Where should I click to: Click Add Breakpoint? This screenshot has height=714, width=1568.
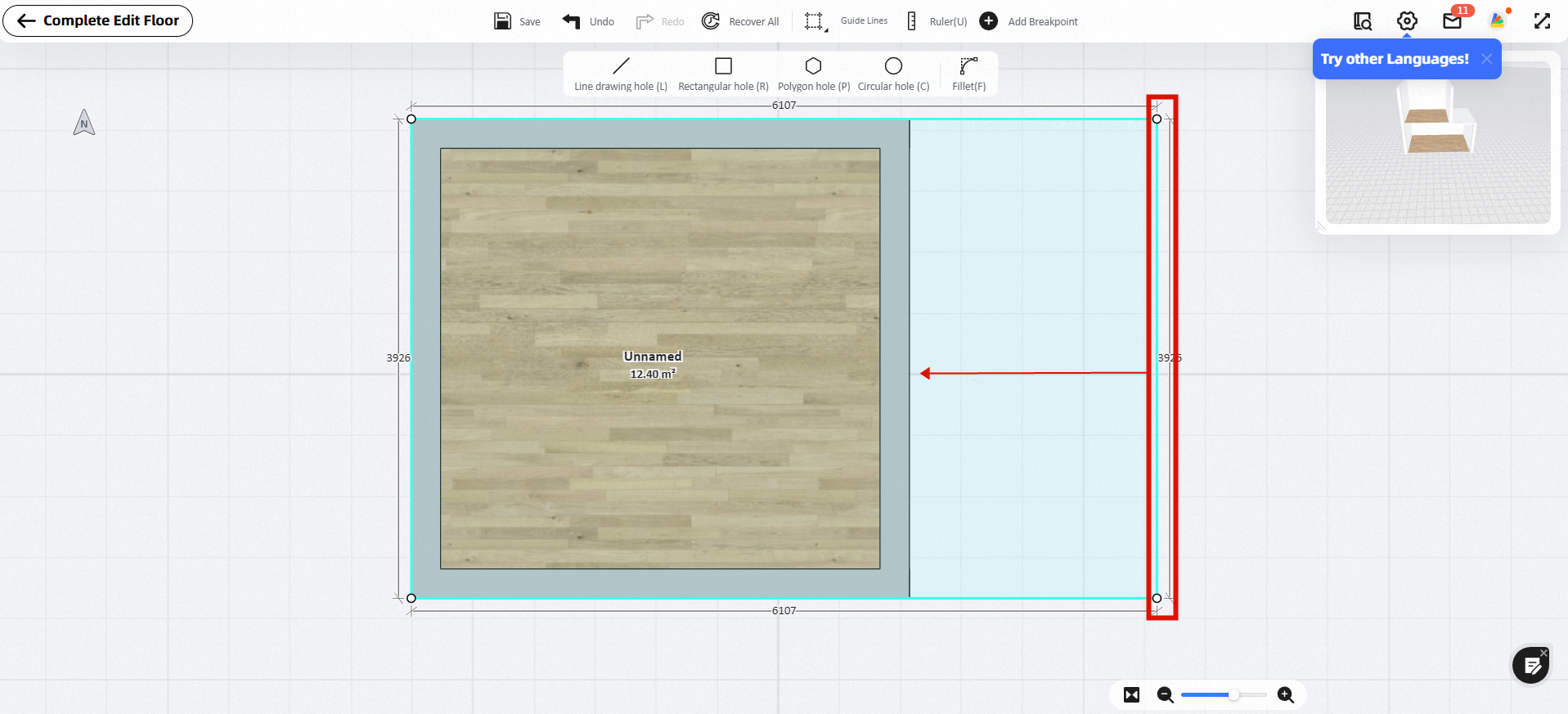coord(1029,21)
